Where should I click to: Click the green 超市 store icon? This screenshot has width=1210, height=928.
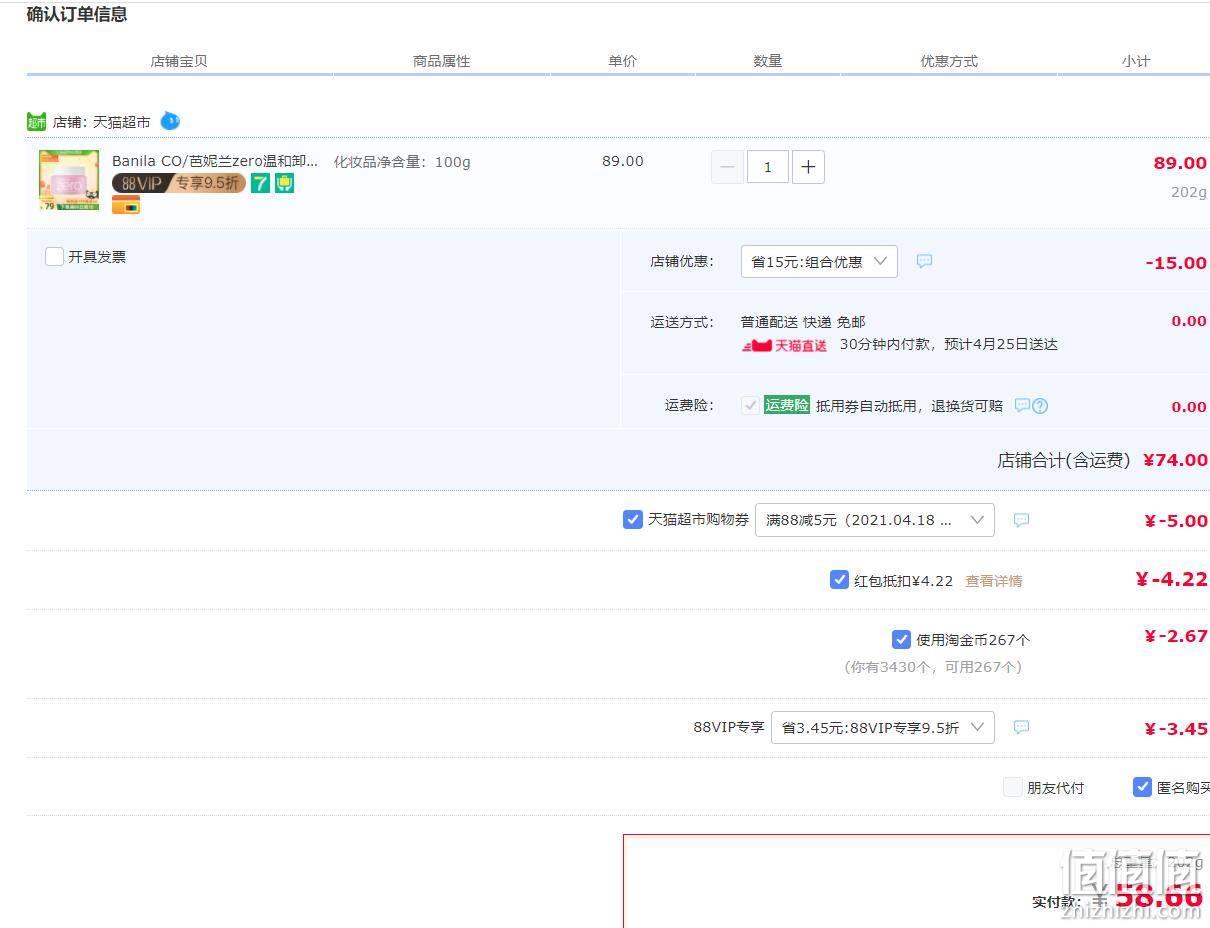(37, 122)
